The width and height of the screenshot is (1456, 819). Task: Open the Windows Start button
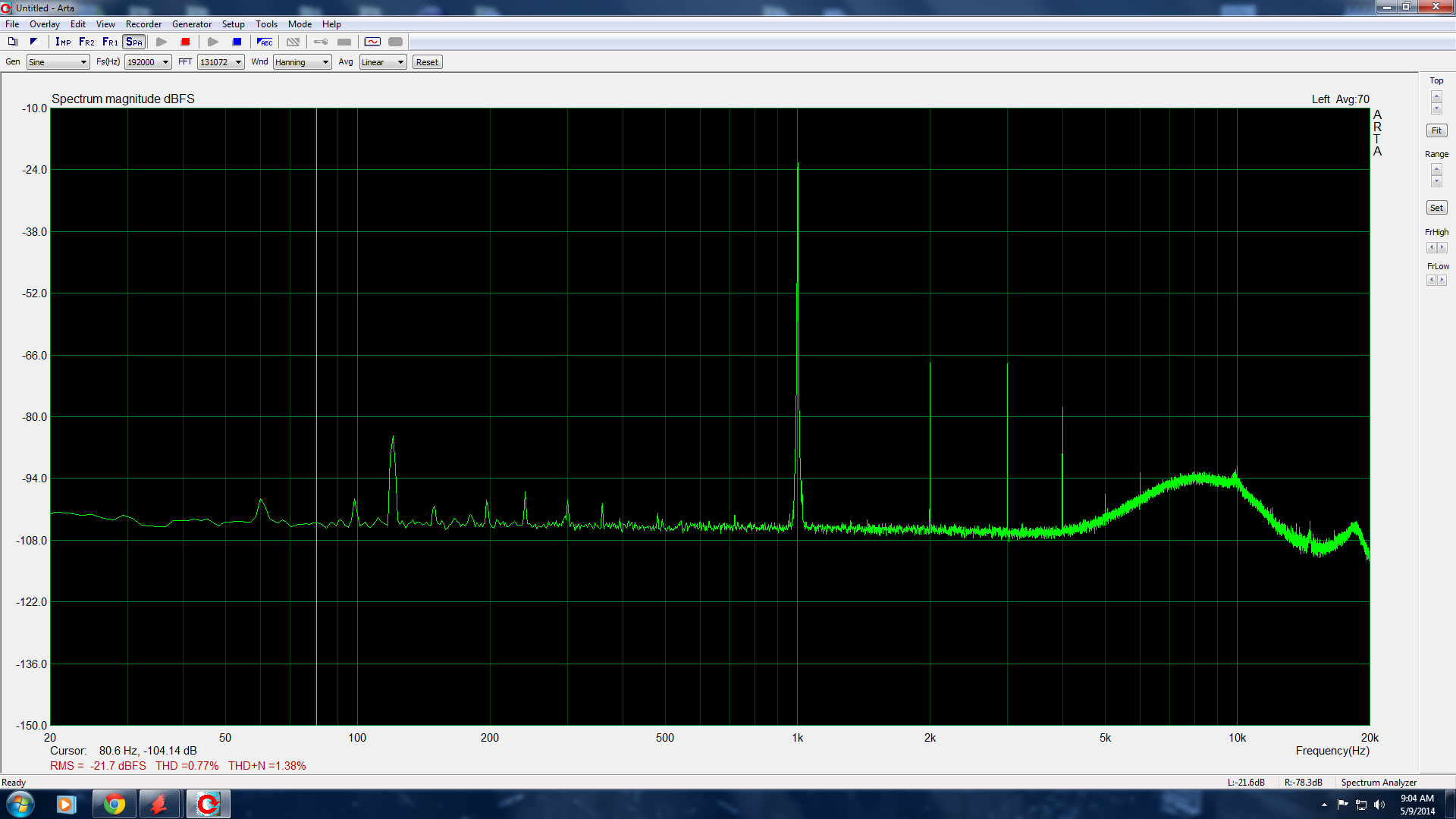[x=20, y=804]
